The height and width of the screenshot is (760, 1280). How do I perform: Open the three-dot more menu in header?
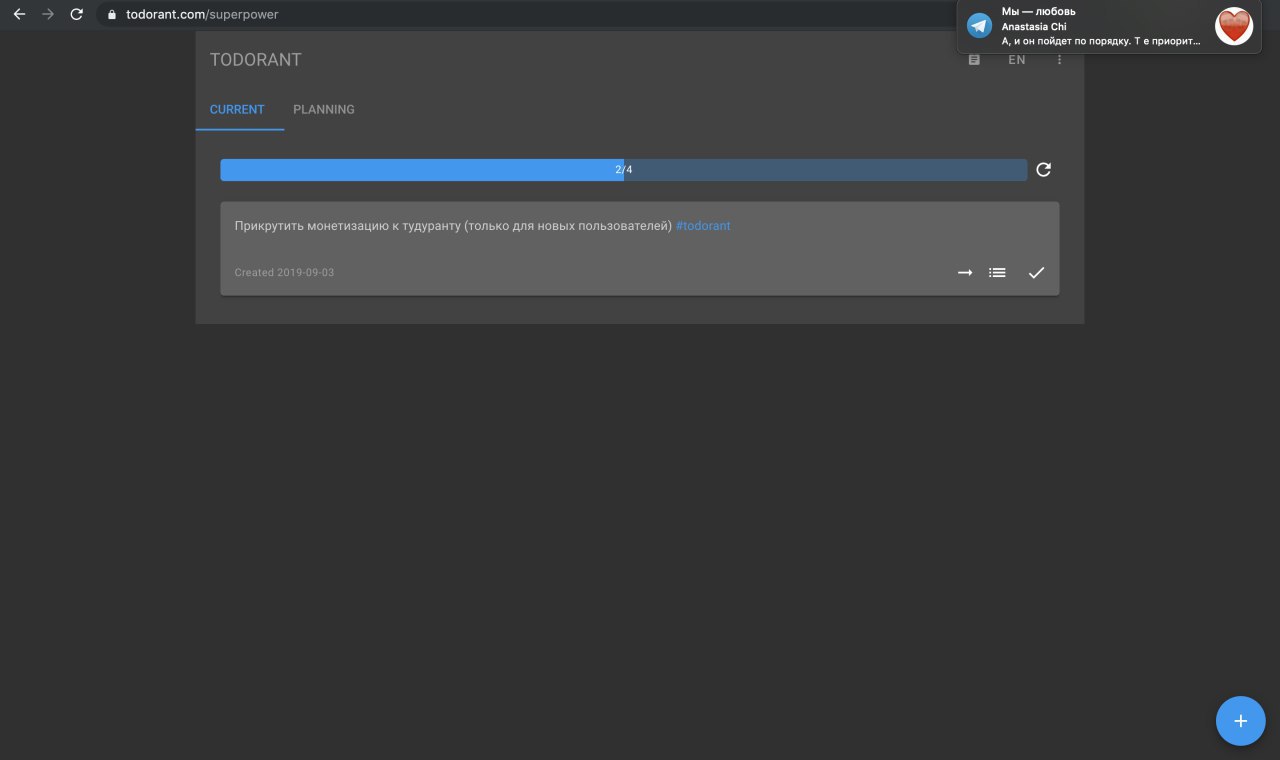[x=1059, y=60]
